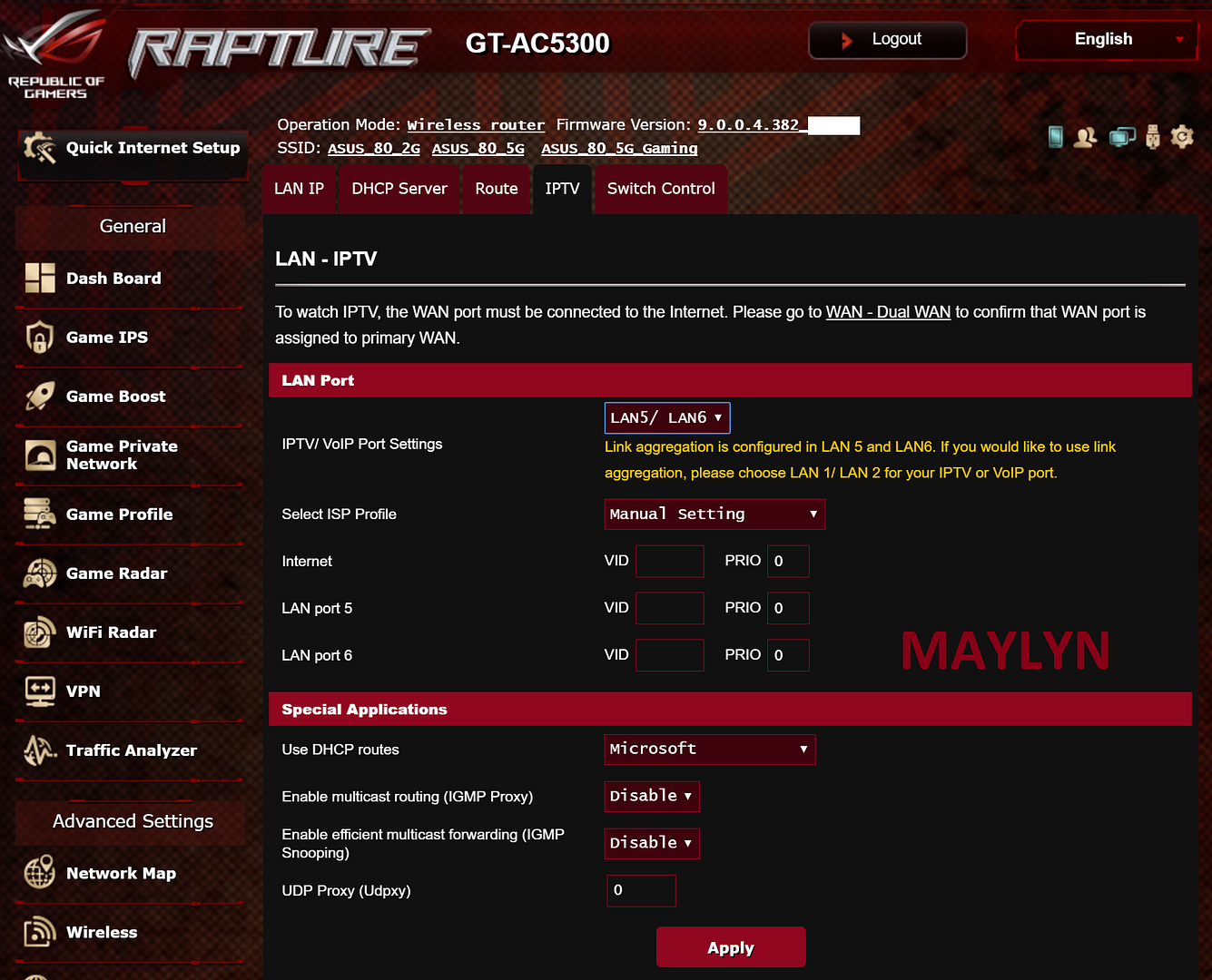Screen dimensions: 1212x980
Task: Open the guest network users icon
Action: point(1085,137)
